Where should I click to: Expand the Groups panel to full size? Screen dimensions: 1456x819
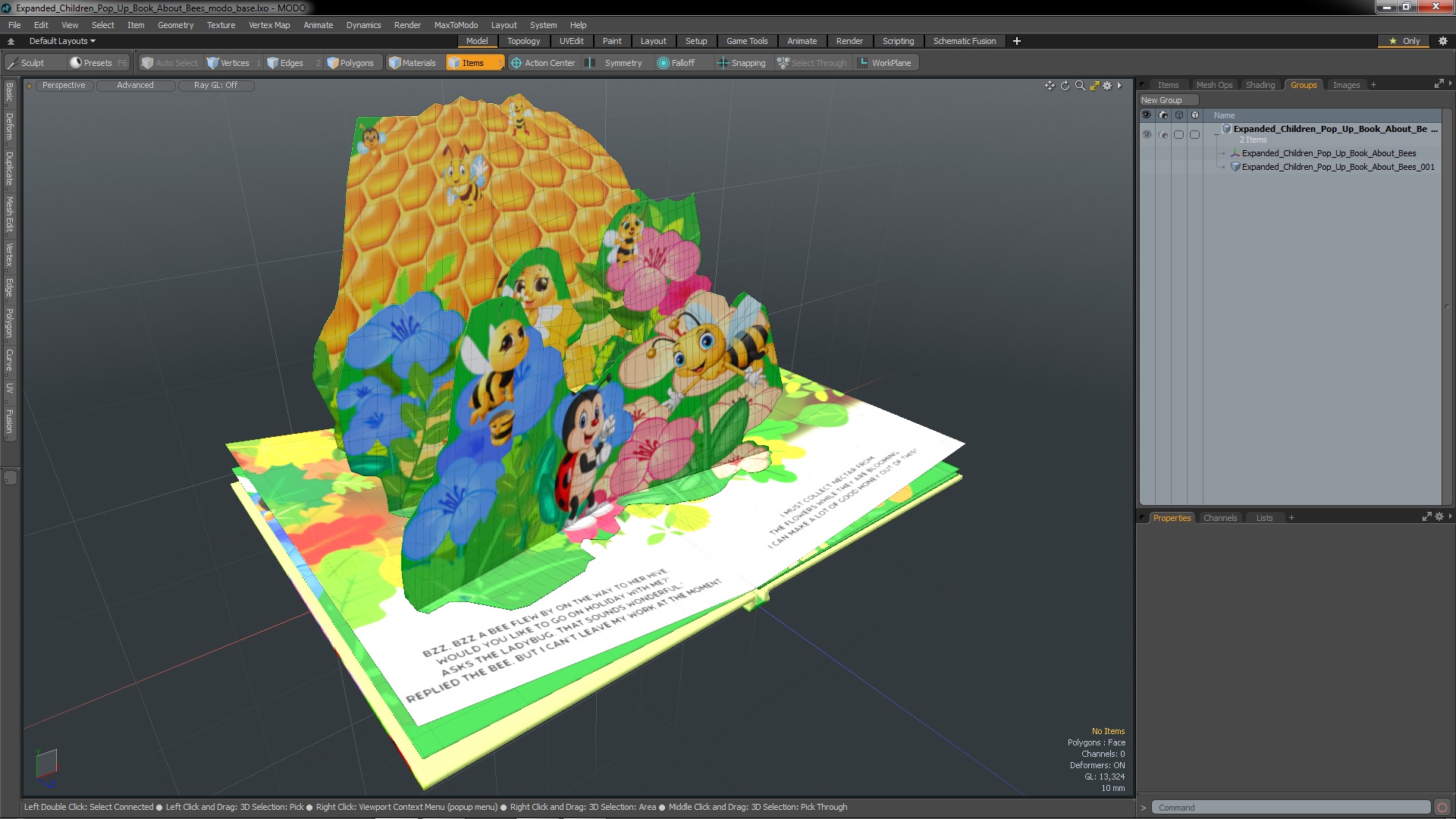(1439, 84)
